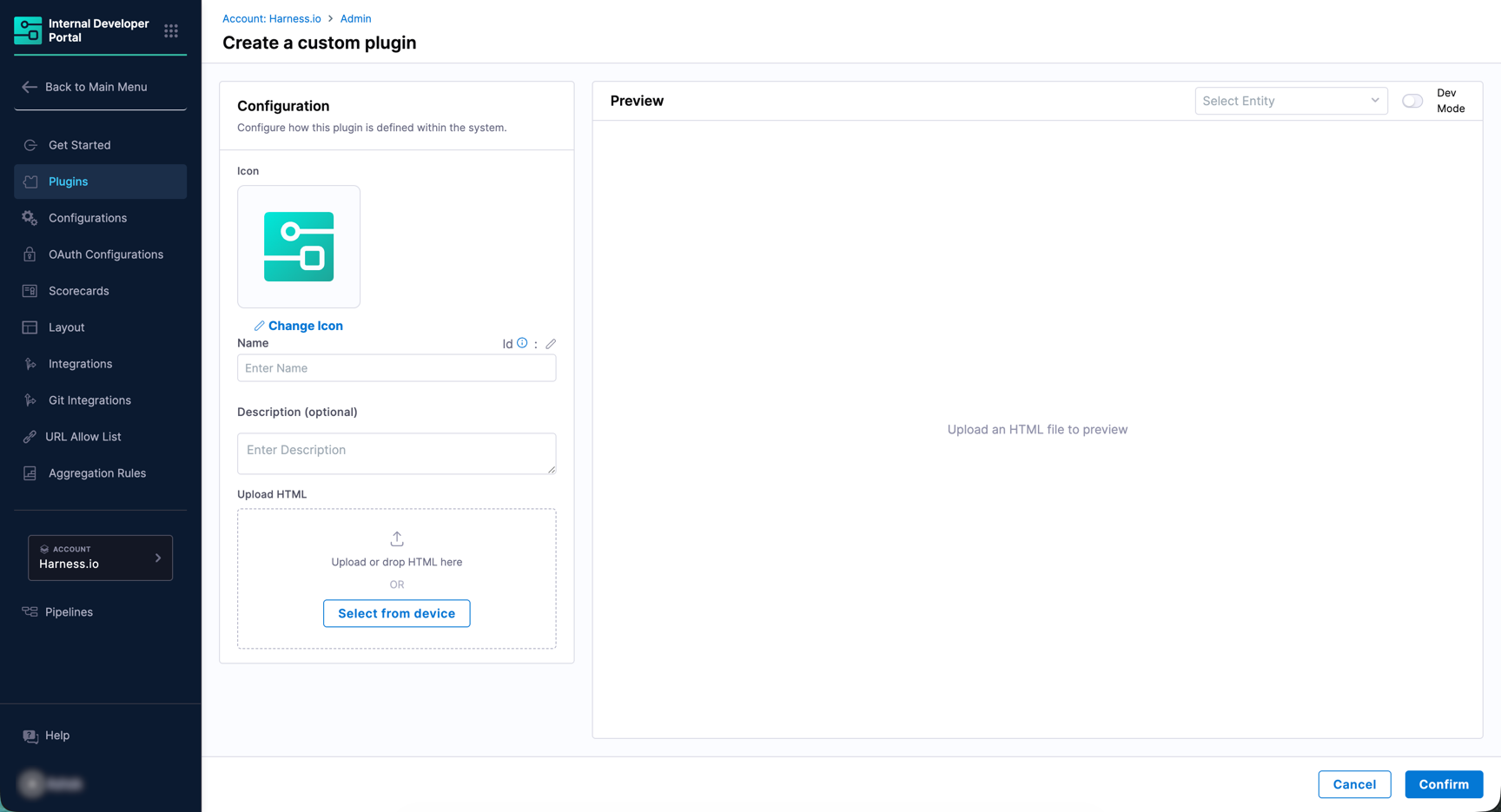This screenshot has width=1501, height=812.
Task: Open the Select Entity dropdown
Action: [x=1291, y=101]
